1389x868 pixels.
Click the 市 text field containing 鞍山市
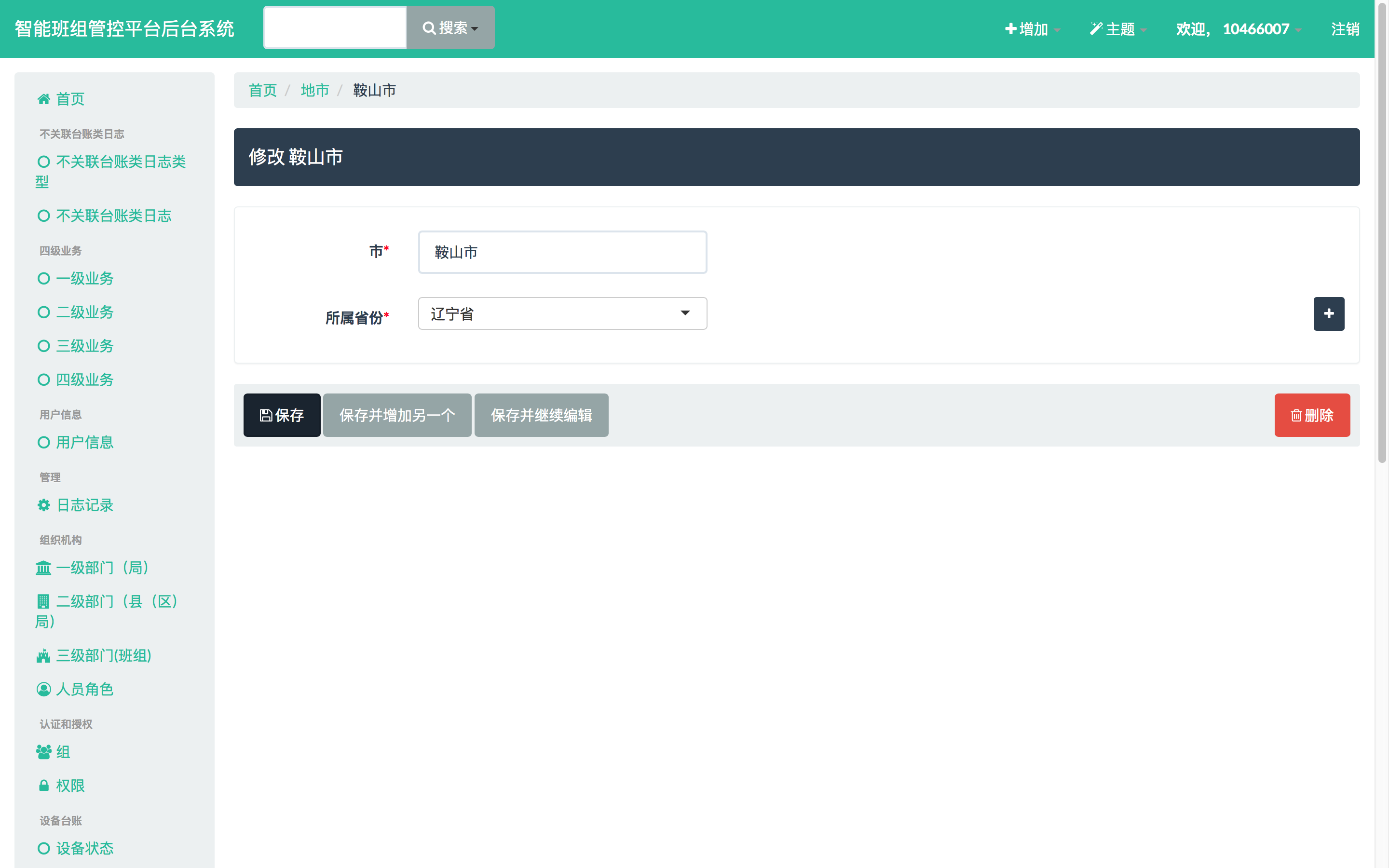pos(562,252)
